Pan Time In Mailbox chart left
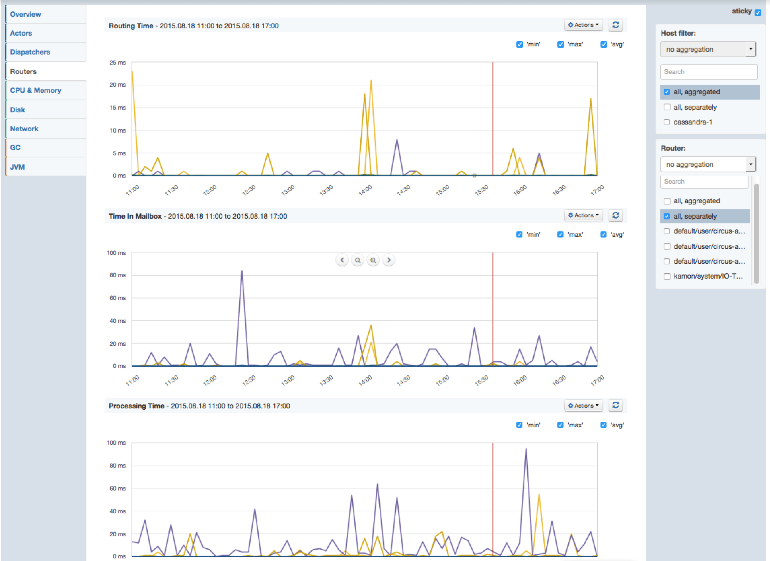The height and width of the screenshot is (561, 770). (x=342, y=260)
